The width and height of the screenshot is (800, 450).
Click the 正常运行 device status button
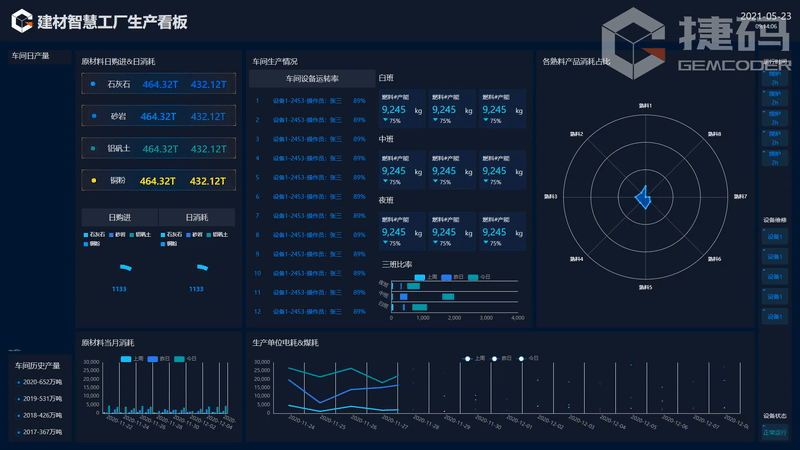click(776, 432)
